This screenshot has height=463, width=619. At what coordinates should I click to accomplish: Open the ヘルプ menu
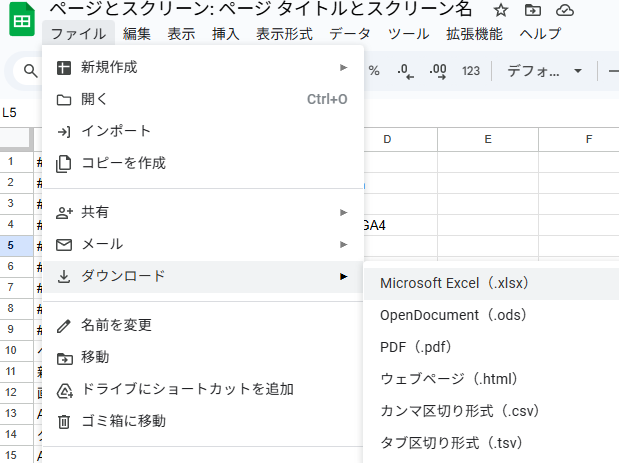(540, 34)
